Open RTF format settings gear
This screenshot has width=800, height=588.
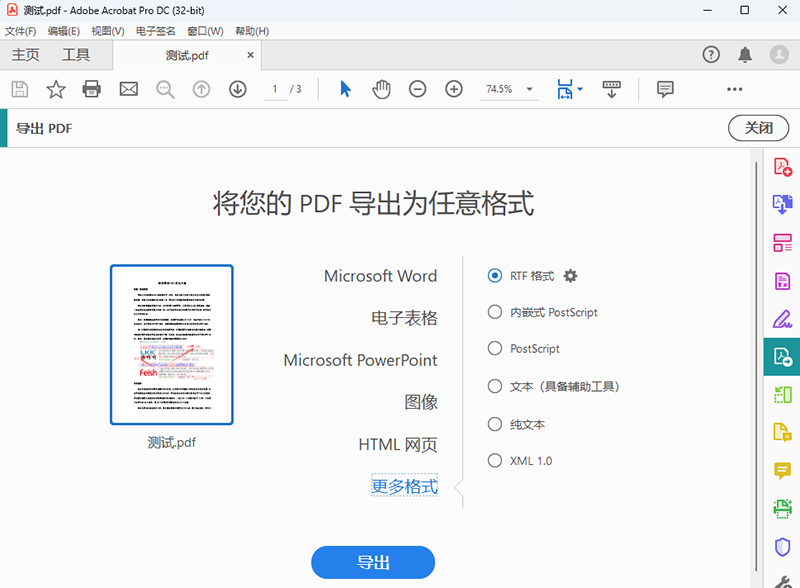[x=570, y=276]
